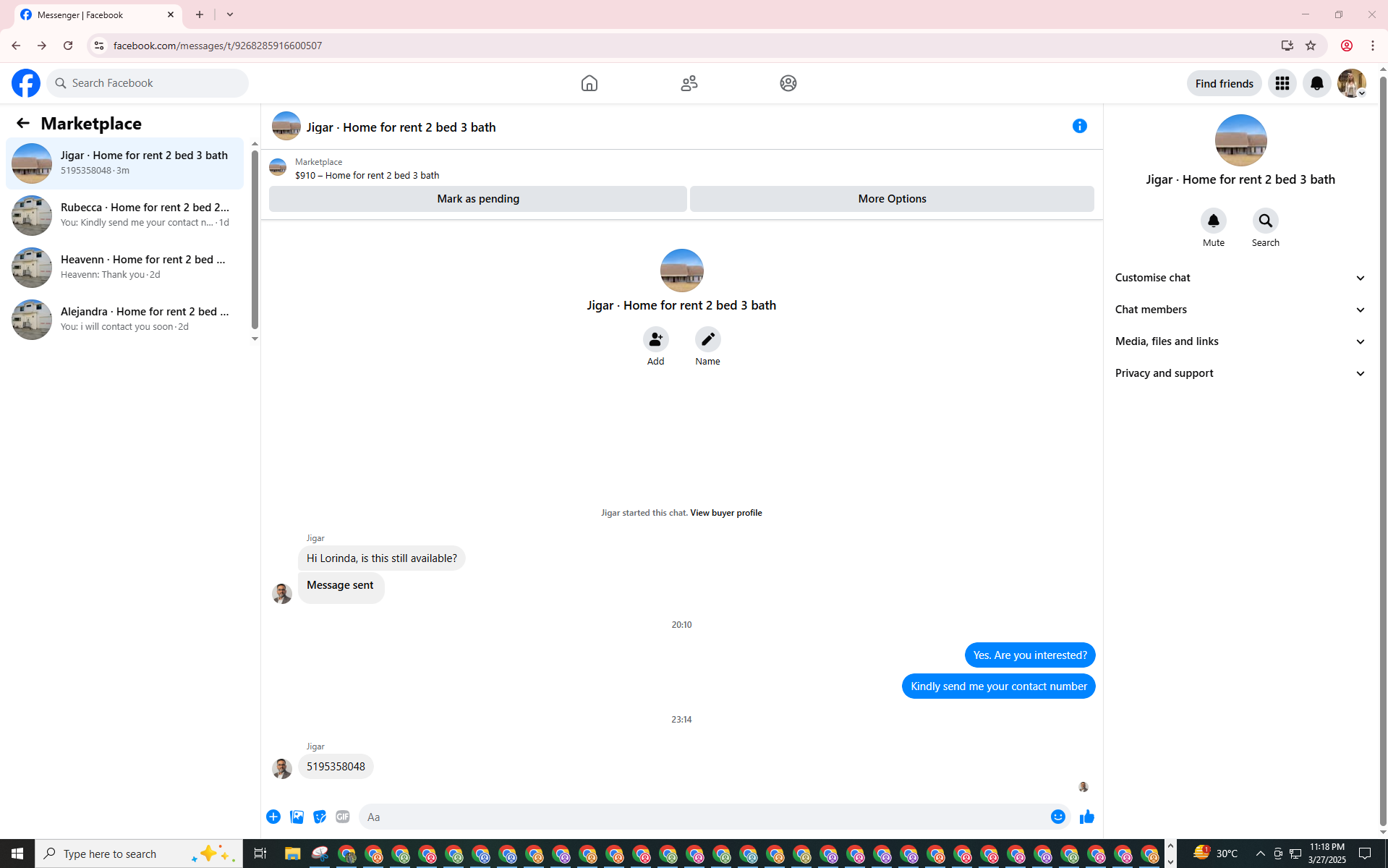Viewport: 1388px width, 868px height.
Task: Open more actions plus icon in composer
Action: pyautogui.click(x=273, y=817)
